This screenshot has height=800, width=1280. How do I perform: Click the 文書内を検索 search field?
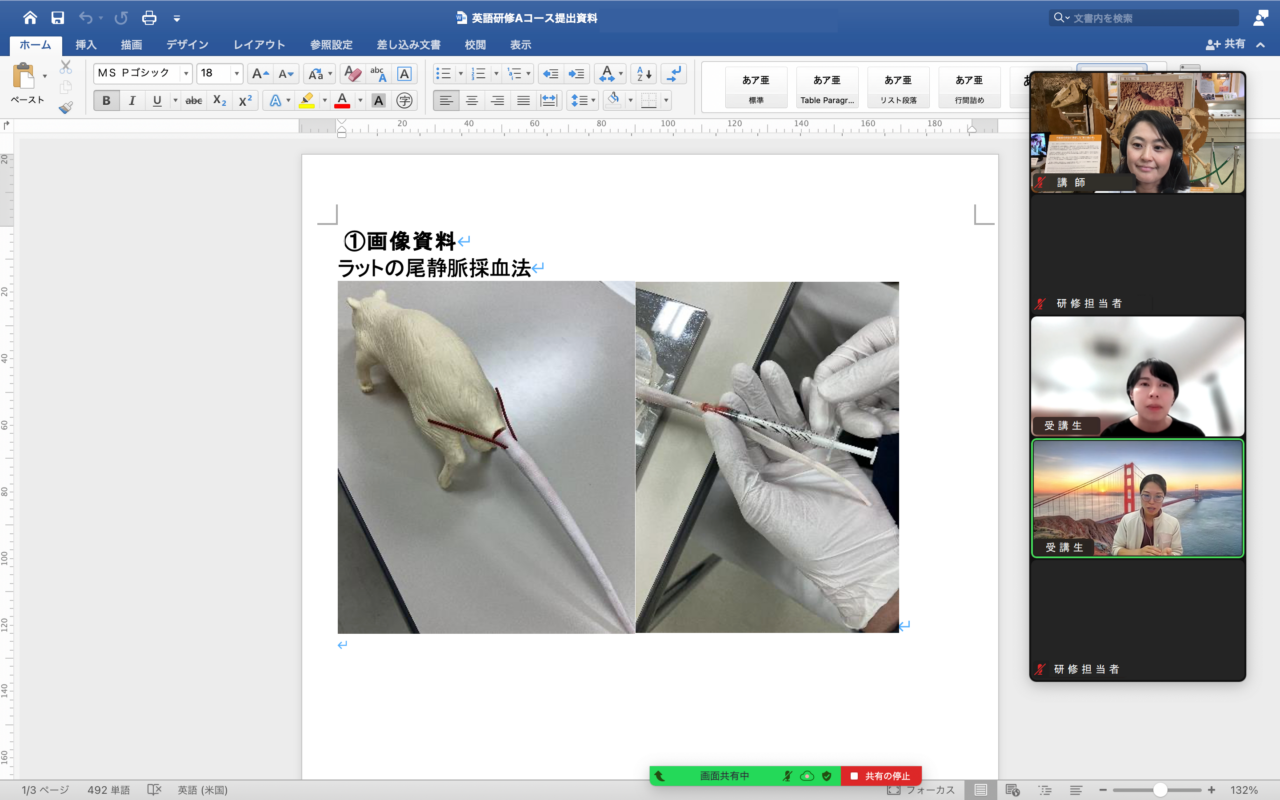click(1152, 18)
